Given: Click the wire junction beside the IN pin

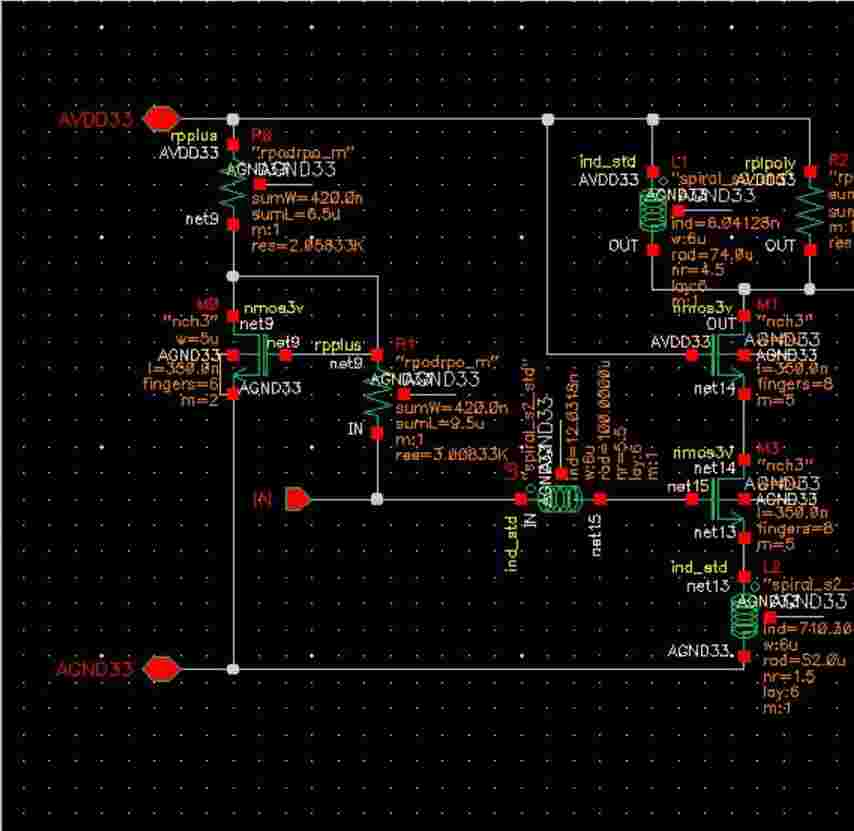Looking at the screenshot, I should coord(377,498).
